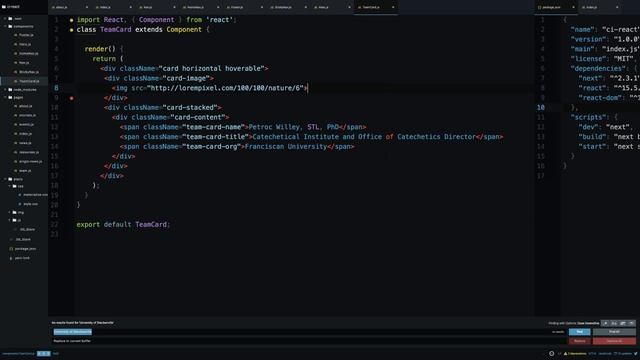Collapse the pages folder

pos(5,97)
